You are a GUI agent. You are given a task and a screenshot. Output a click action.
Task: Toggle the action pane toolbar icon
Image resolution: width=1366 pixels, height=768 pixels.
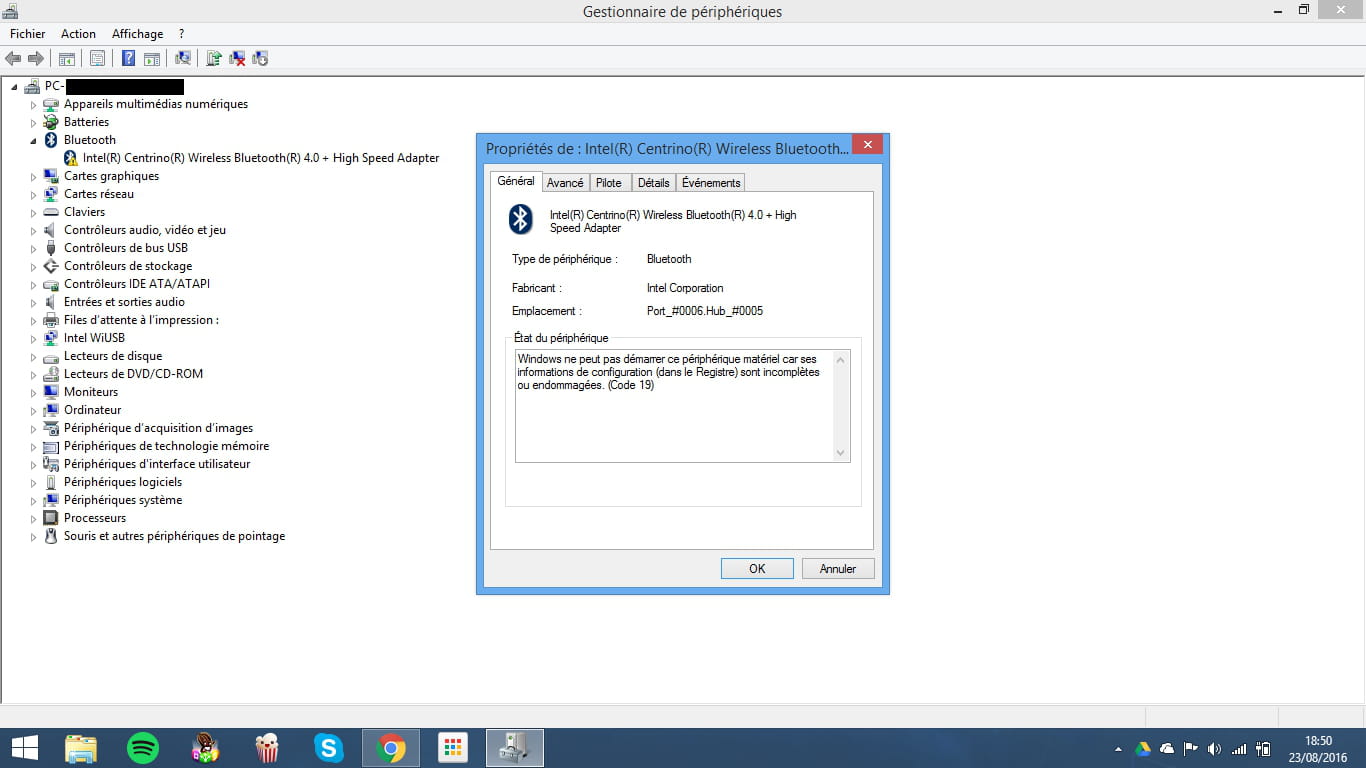152,59
